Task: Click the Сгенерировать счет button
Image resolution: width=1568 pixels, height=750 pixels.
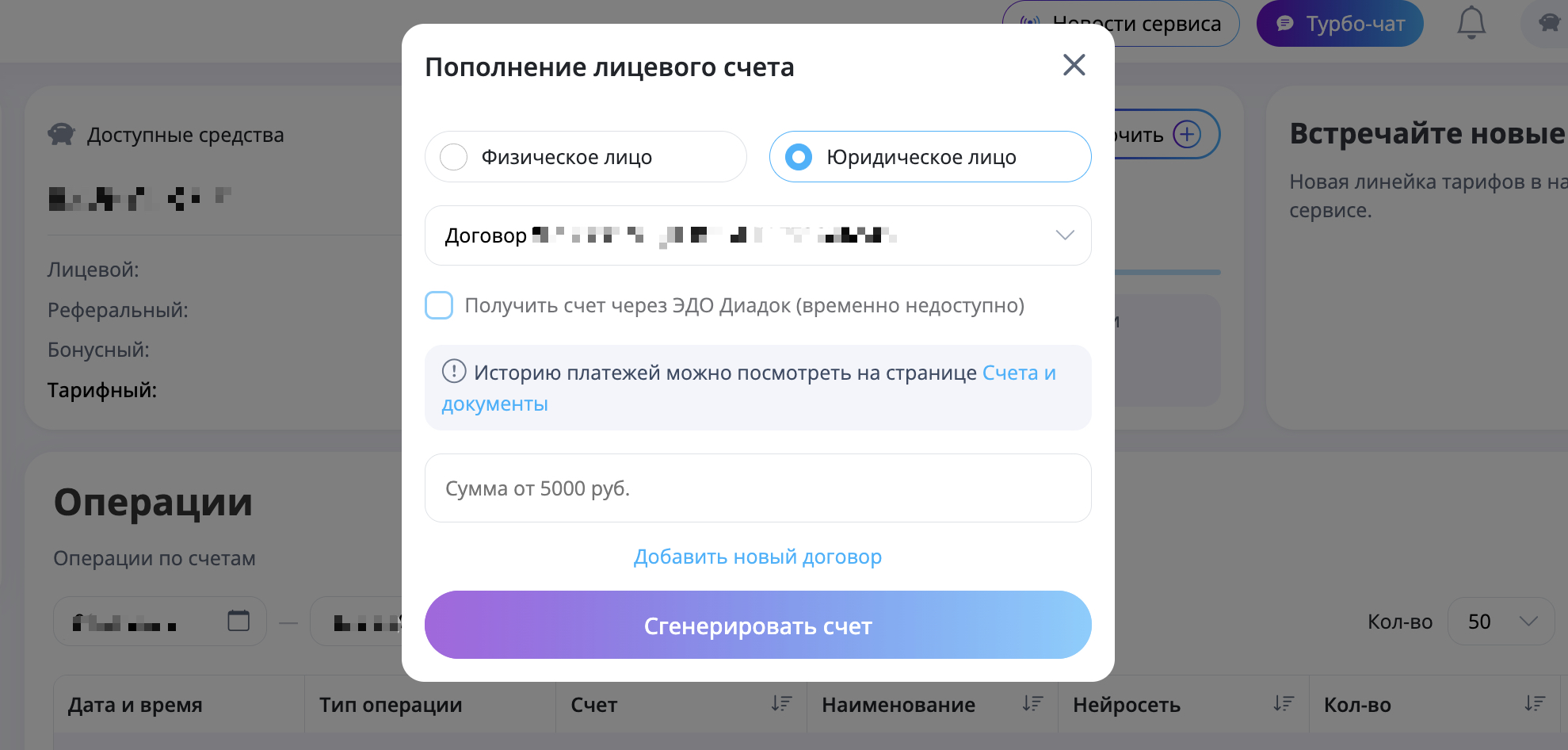Action: 757,625
